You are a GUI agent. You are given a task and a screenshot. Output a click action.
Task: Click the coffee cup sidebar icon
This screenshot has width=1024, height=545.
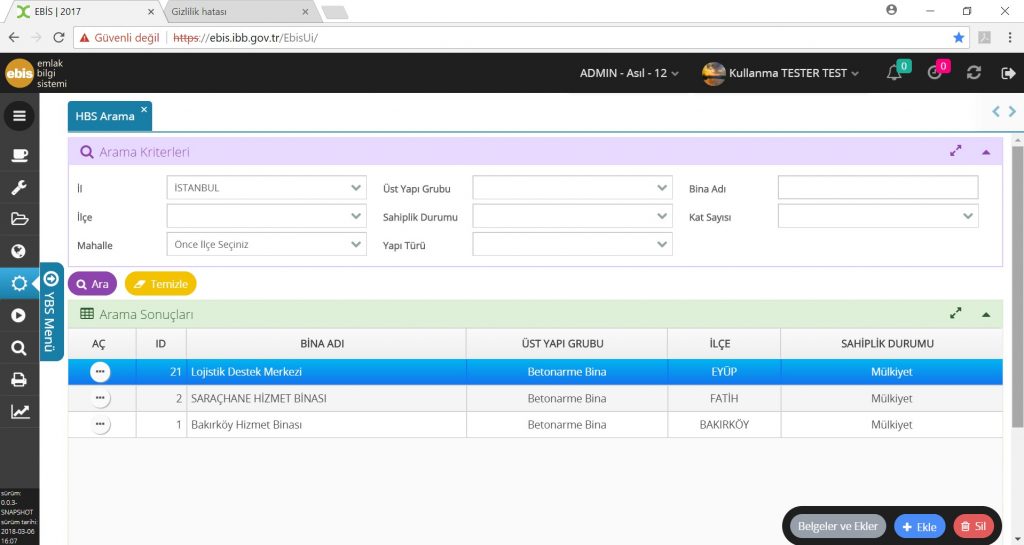(19, 155)
